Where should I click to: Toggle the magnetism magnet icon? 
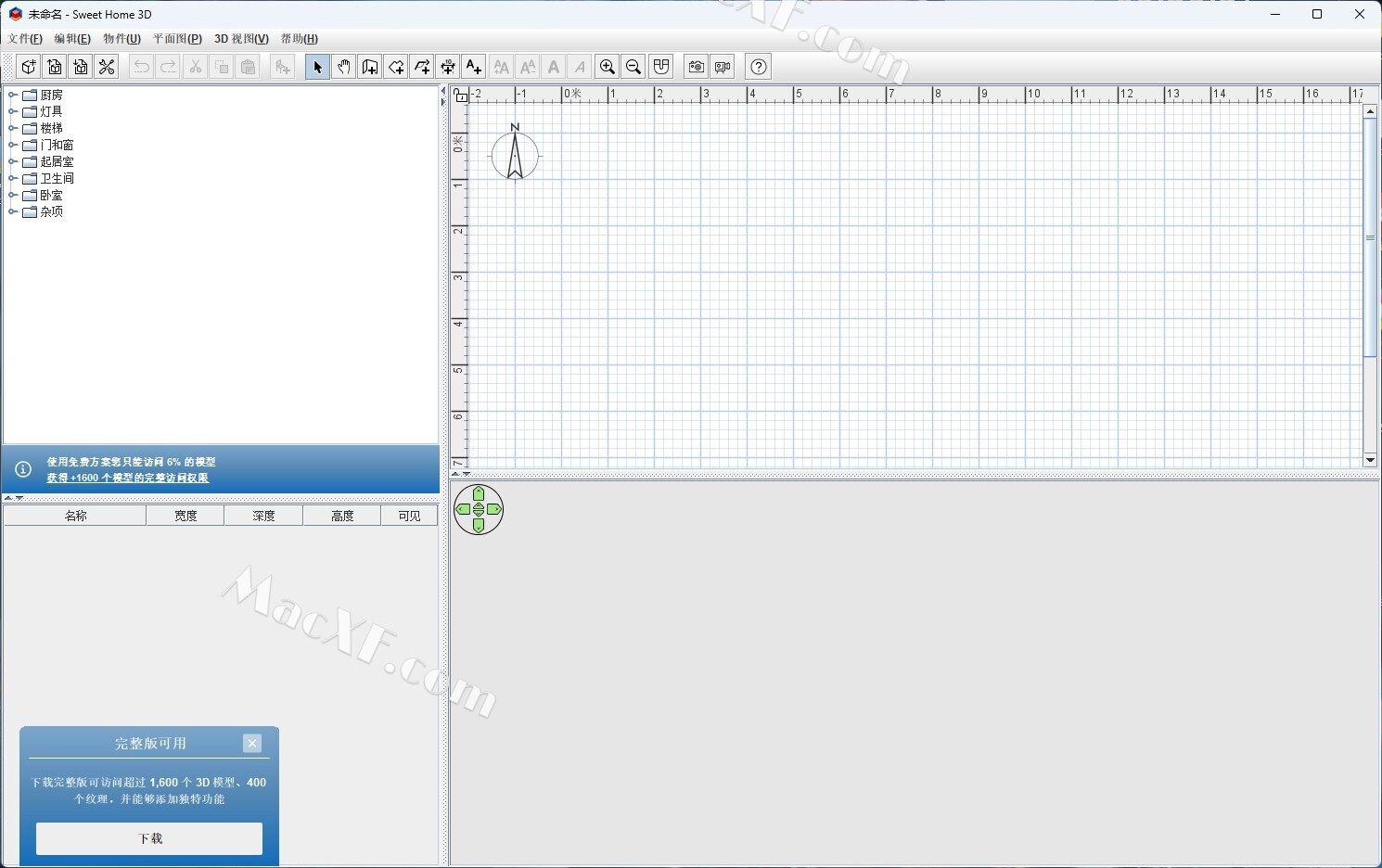pyautogui.click(x=660, y=67)
